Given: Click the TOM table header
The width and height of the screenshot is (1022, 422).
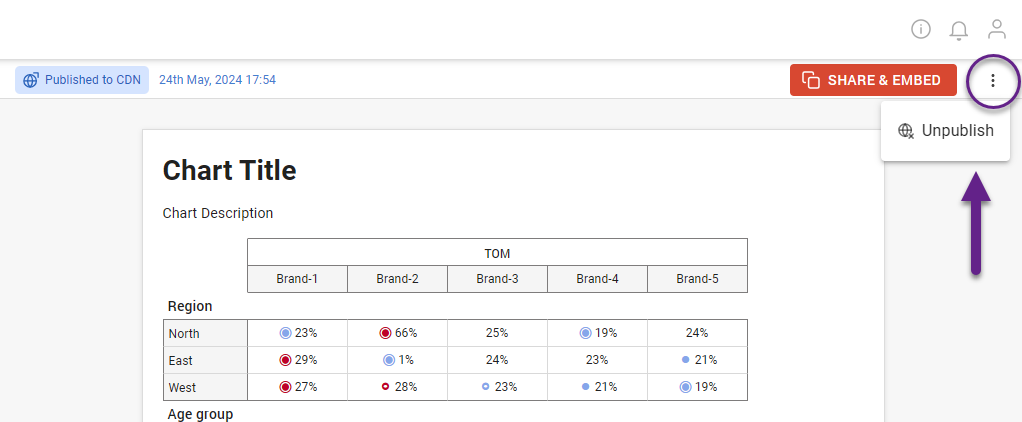Looking at the screenshot, I should click(497, 253).
